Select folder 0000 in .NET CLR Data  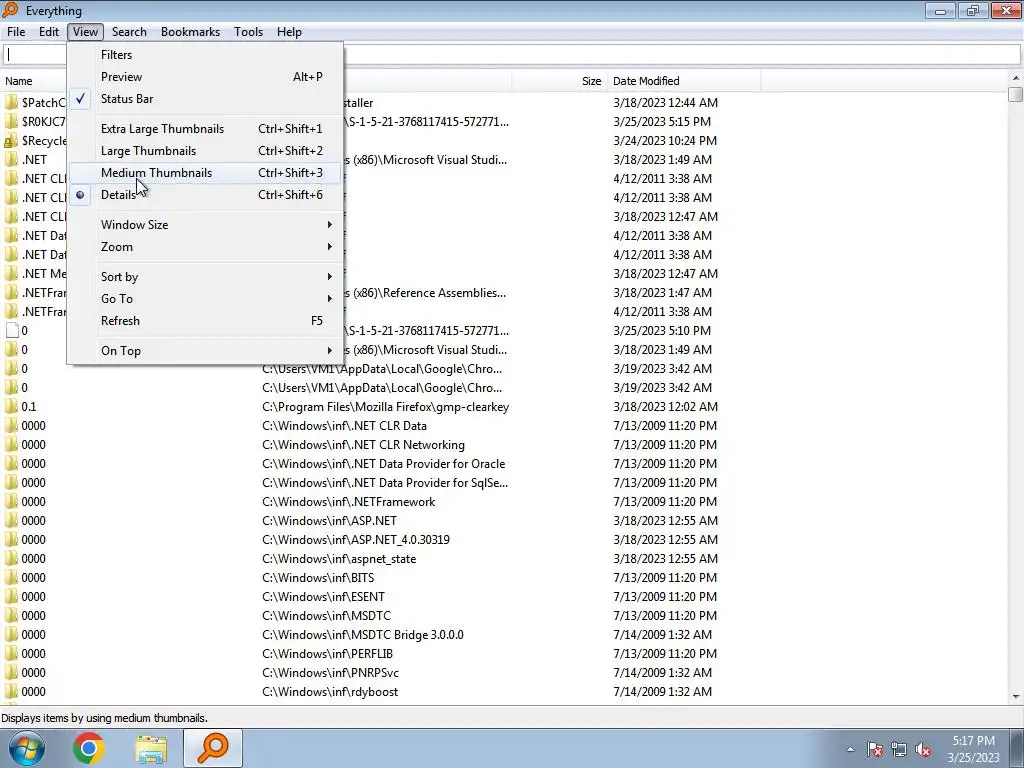point(33,426)
